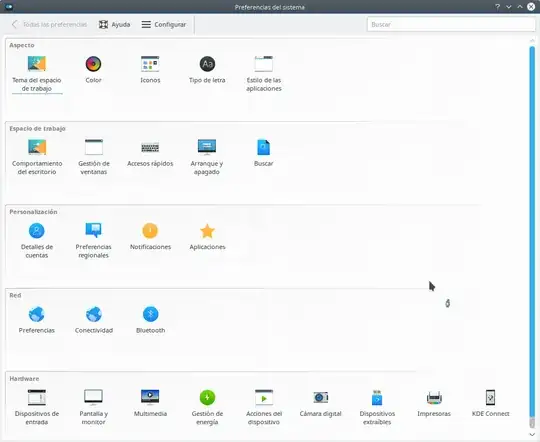The height and width of the screenshot is (442, 540).
Task: Open Acciones del dispositivo settings
Action: tap(264, 407)
